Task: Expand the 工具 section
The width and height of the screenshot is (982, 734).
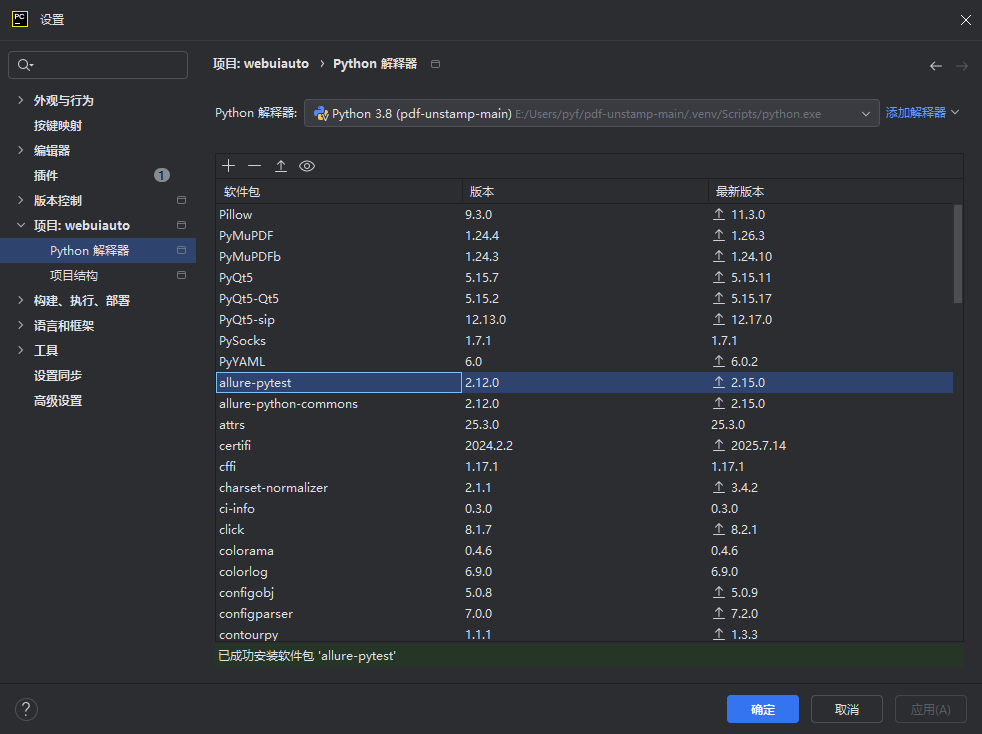Action: point(21,351)
